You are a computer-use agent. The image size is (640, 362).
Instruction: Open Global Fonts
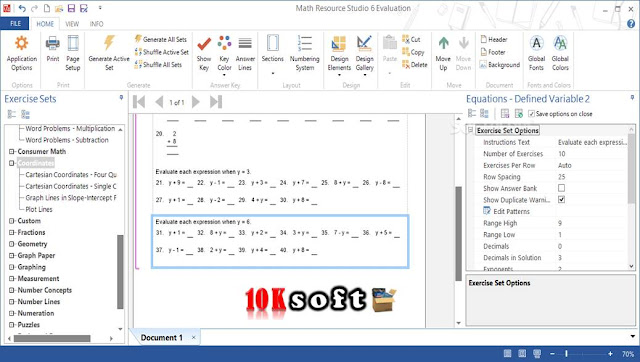[x=536, y=53]
